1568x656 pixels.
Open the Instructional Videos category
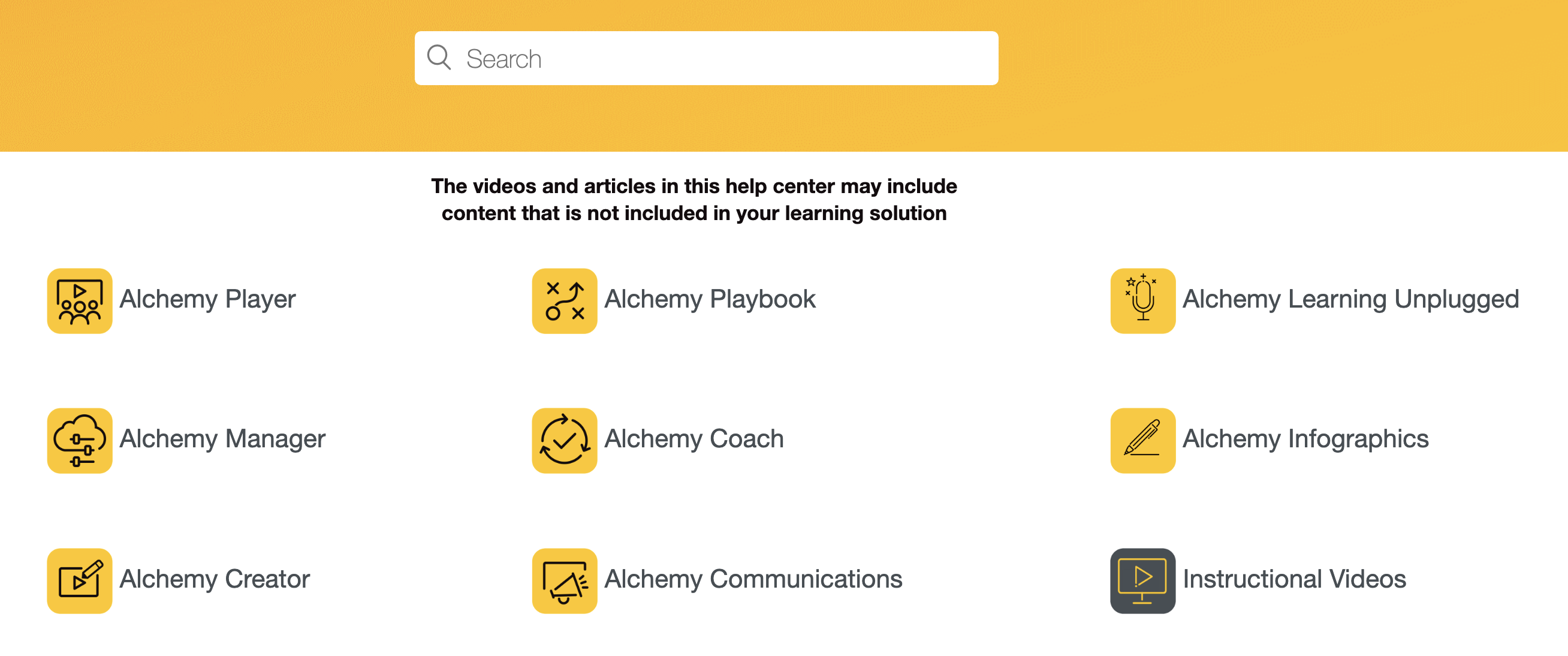pyautogui.click(x=1294, y=579)
